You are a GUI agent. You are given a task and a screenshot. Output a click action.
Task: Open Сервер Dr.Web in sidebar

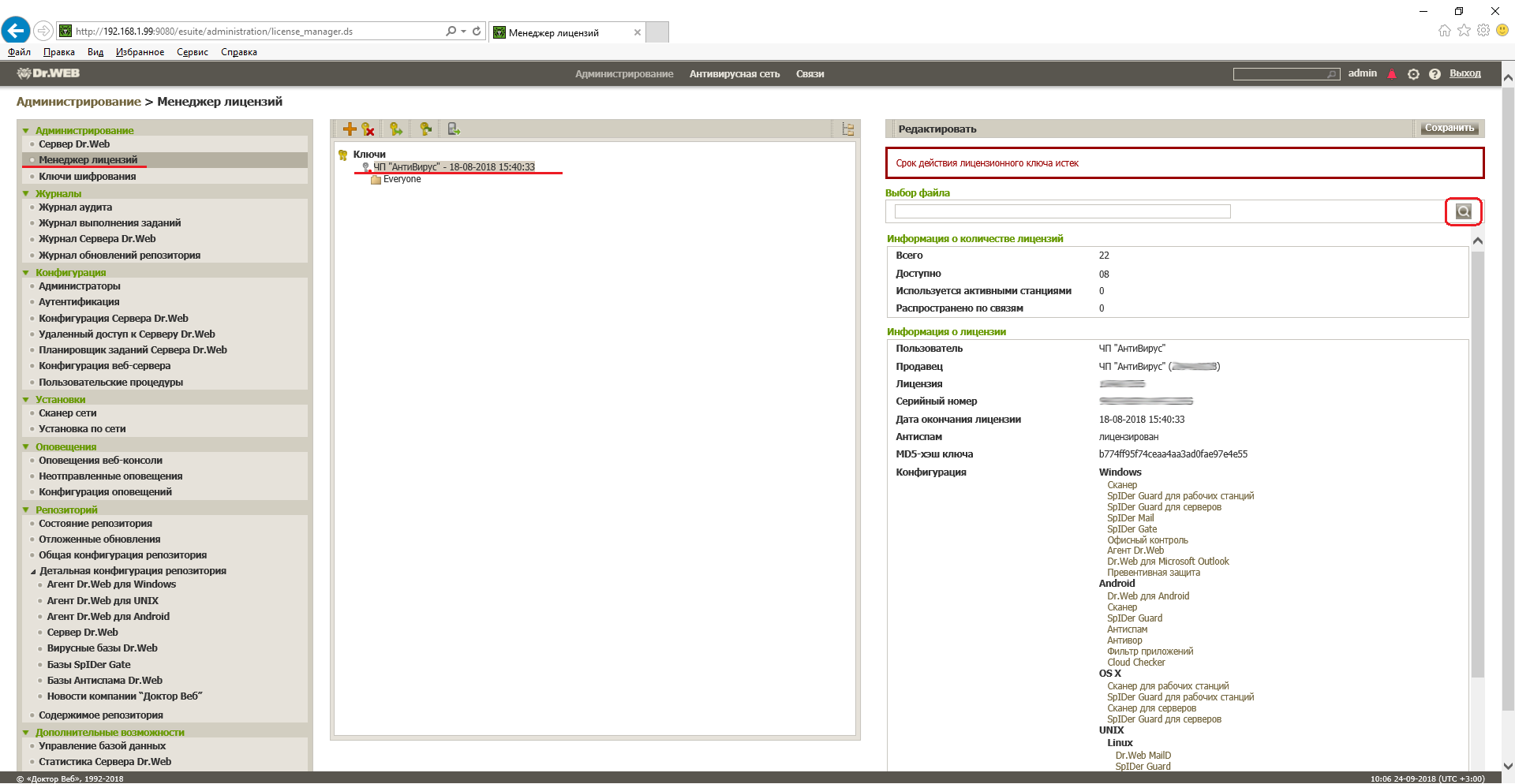pos(74,144)
